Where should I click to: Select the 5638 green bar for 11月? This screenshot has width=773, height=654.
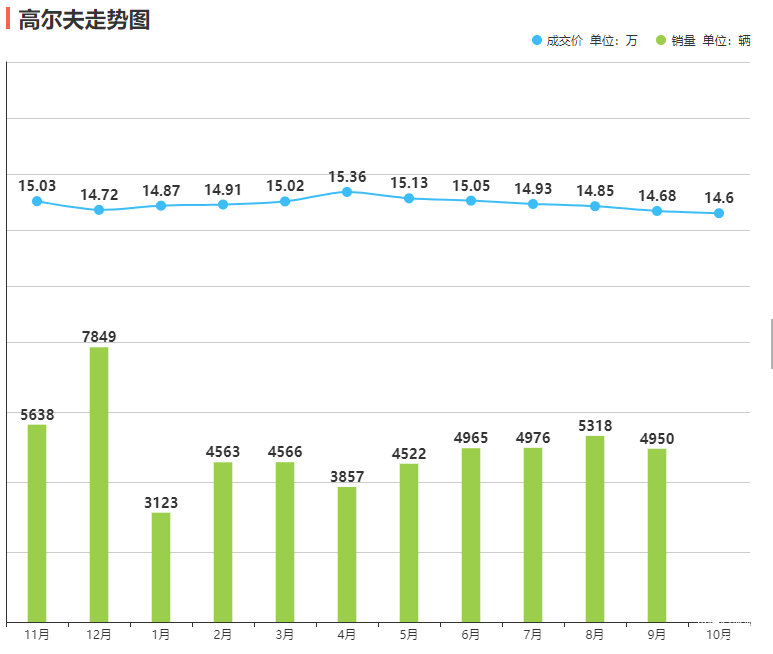click(37, 523)
